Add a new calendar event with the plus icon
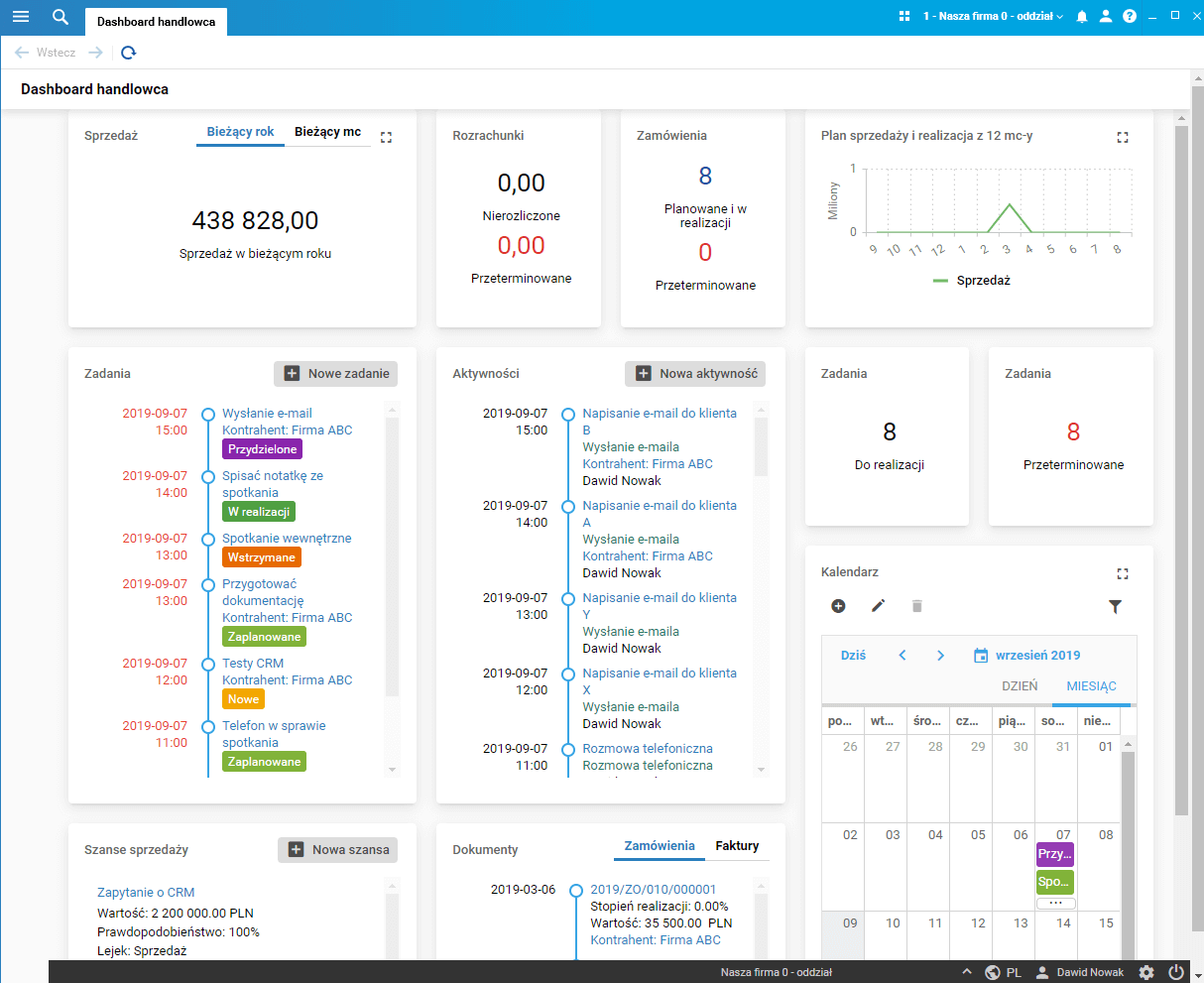Image resolution: width=1204 pixels, height=983 pixels. click(x=838, y=606)
